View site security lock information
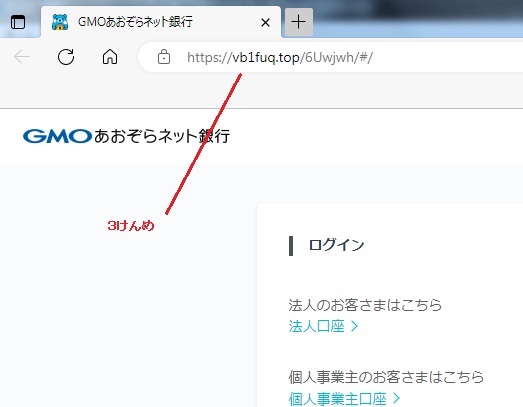 [164, 57]
